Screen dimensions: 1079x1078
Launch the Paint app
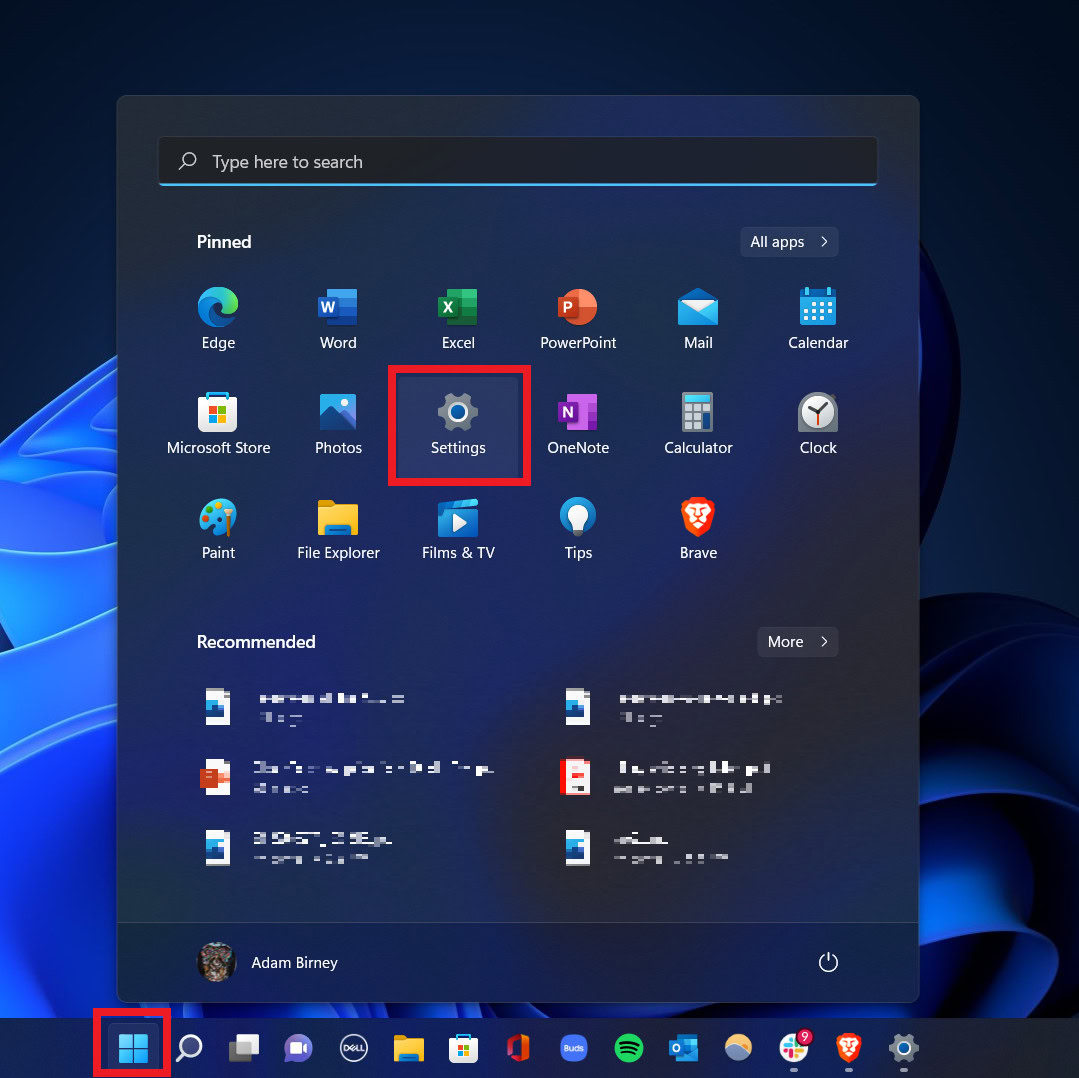[218, 530]
